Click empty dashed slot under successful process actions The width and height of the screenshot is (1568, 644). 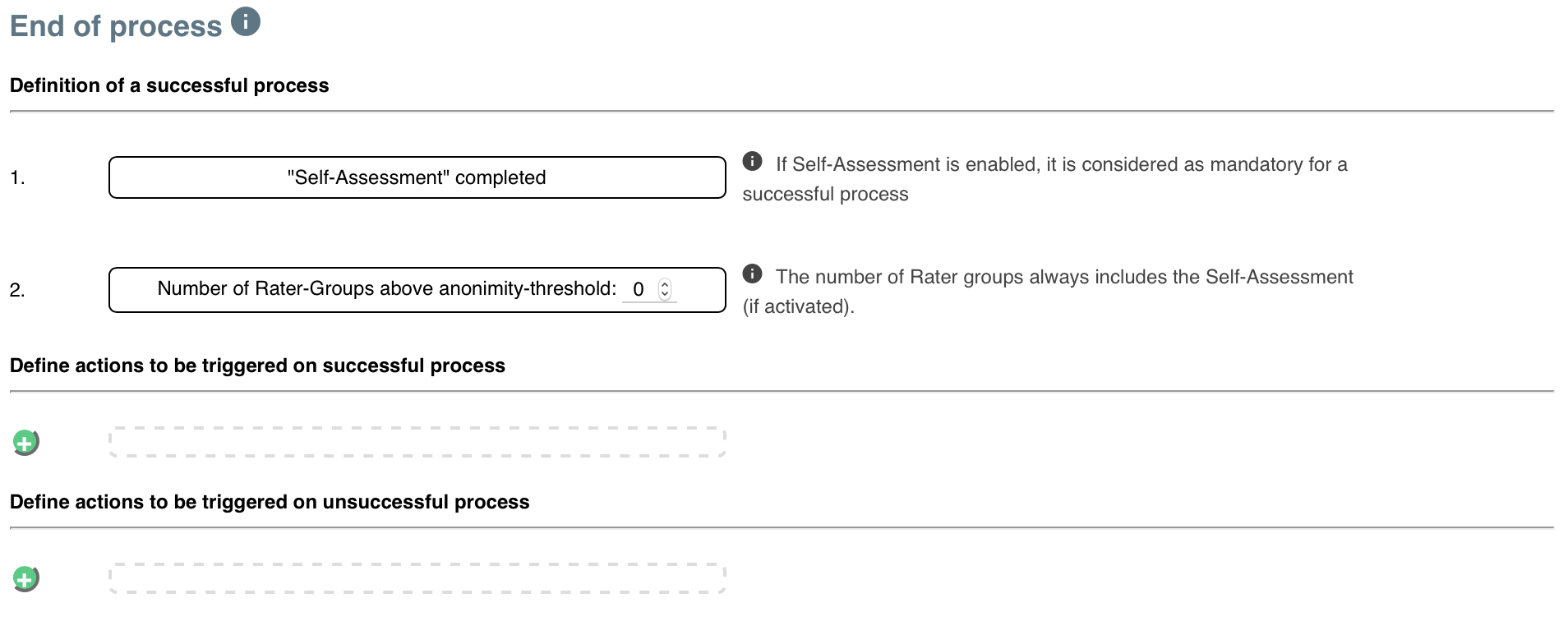(417, 442)
